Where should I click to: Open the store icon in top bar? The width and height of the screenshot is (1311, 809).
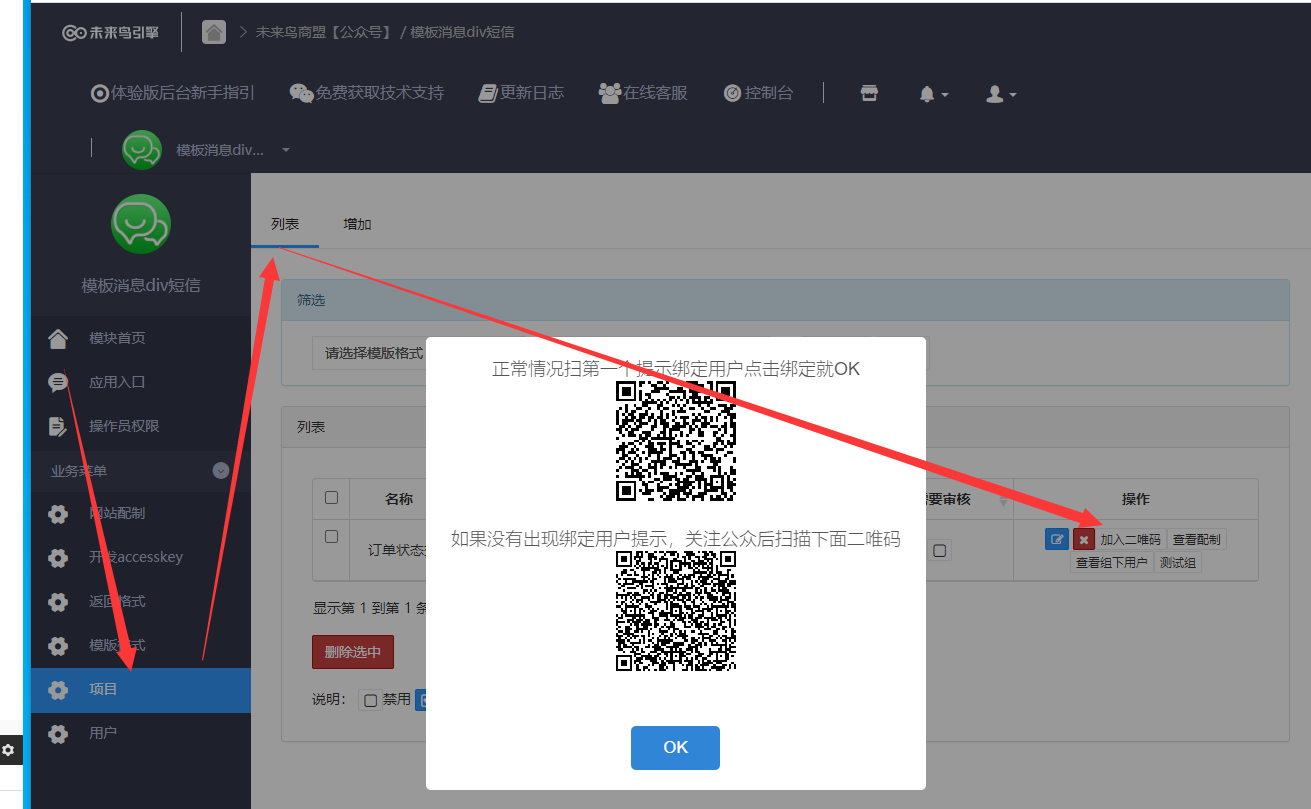click(x=869, y=93)
